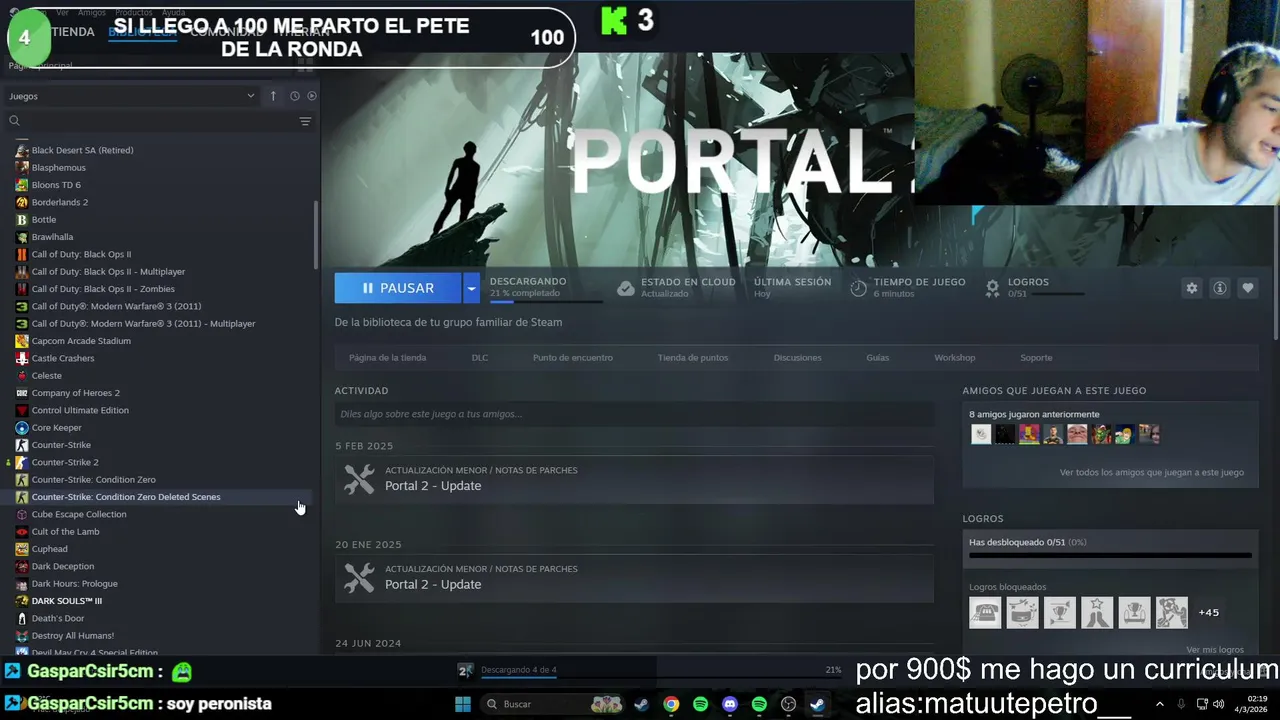The image size is (1280, 720).
Task: Click the +45 more locked achievements
Action: point(1208,612)
